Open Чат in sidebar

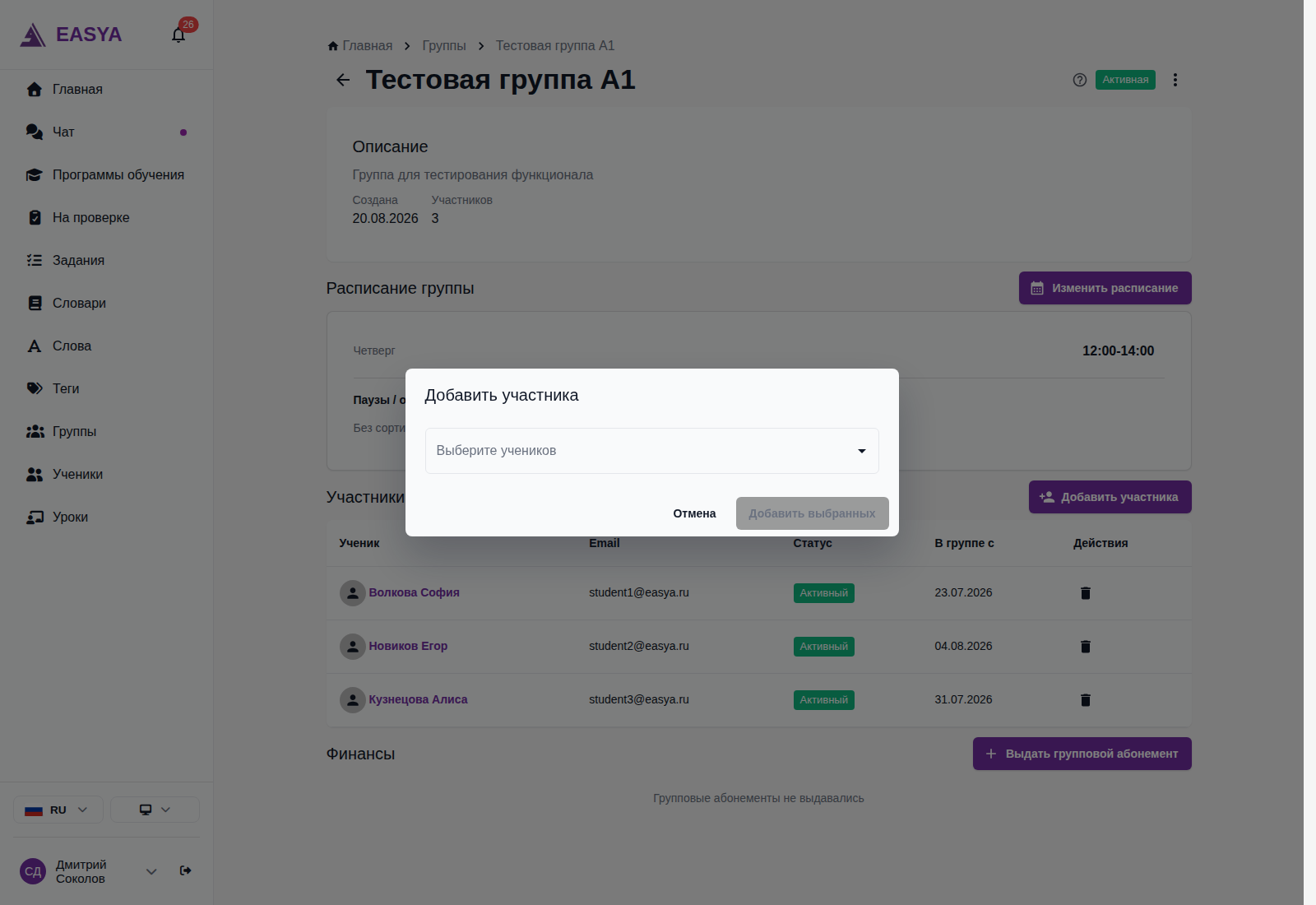tap(106, 132)
